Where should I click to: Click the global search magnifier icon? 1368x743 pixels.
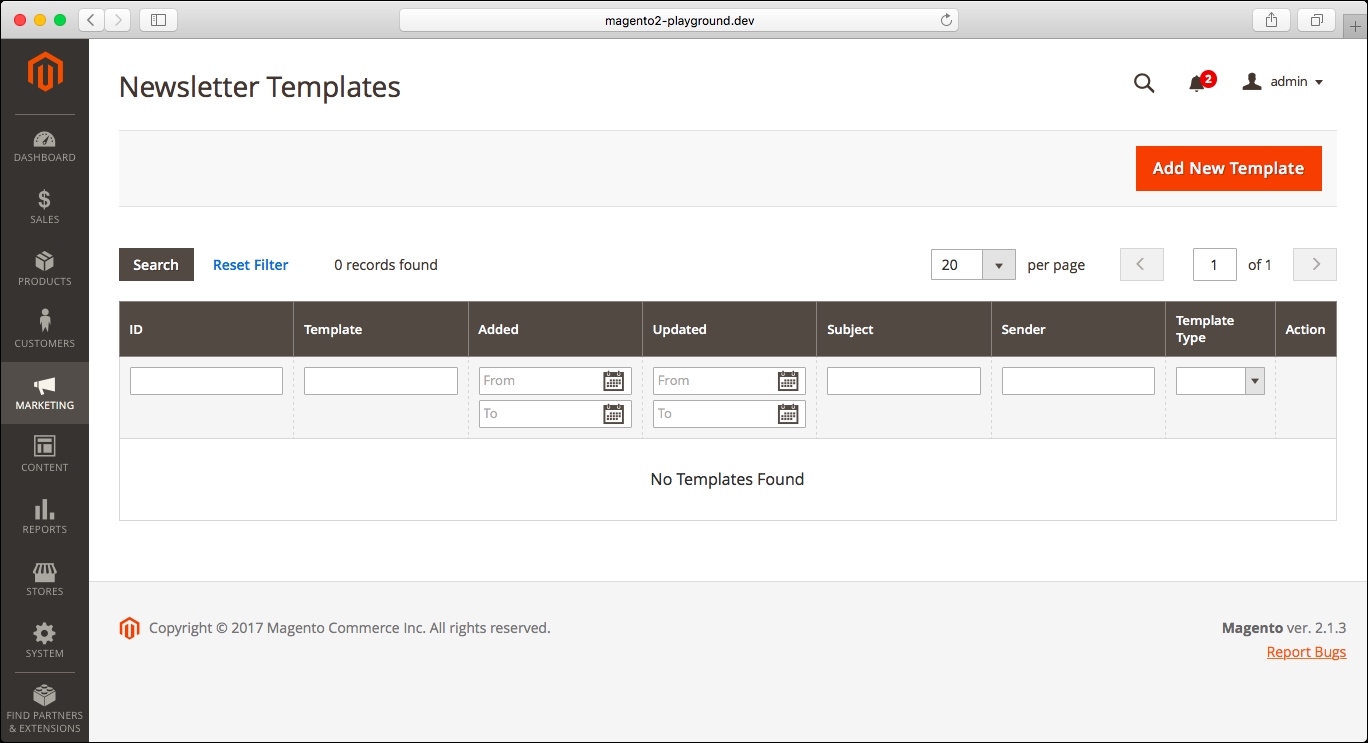pyautogui.click(x=1144, y=83)
